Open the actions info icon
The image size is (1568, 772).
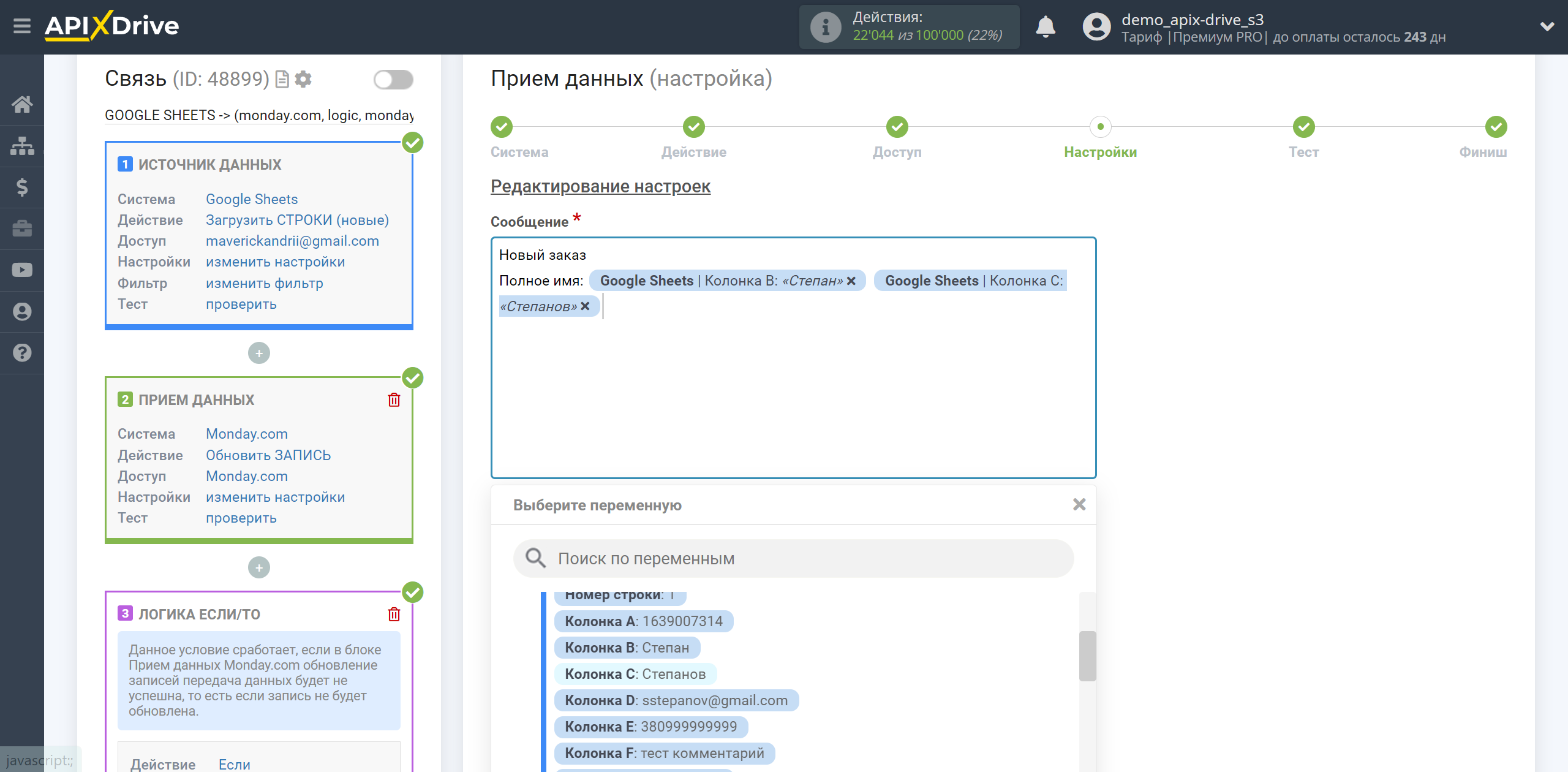pos(825,27)
